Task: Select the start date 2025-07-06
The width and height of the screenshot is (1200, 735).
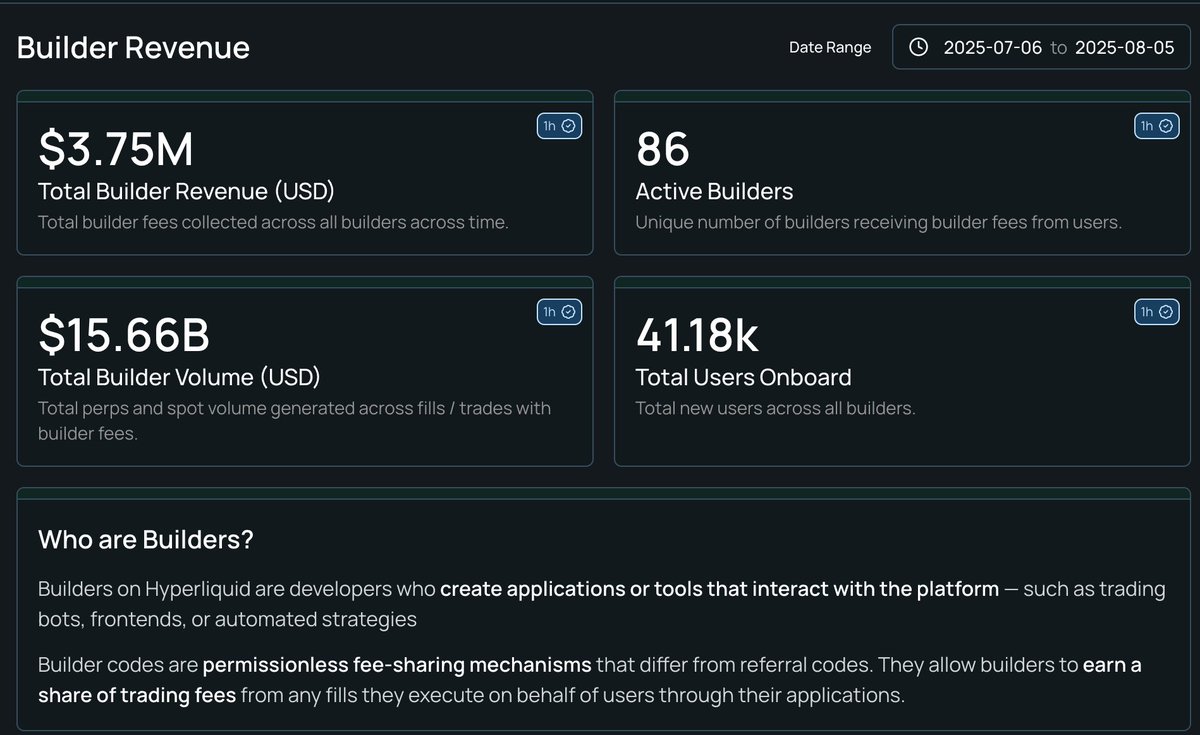Action: coord(993,47)
